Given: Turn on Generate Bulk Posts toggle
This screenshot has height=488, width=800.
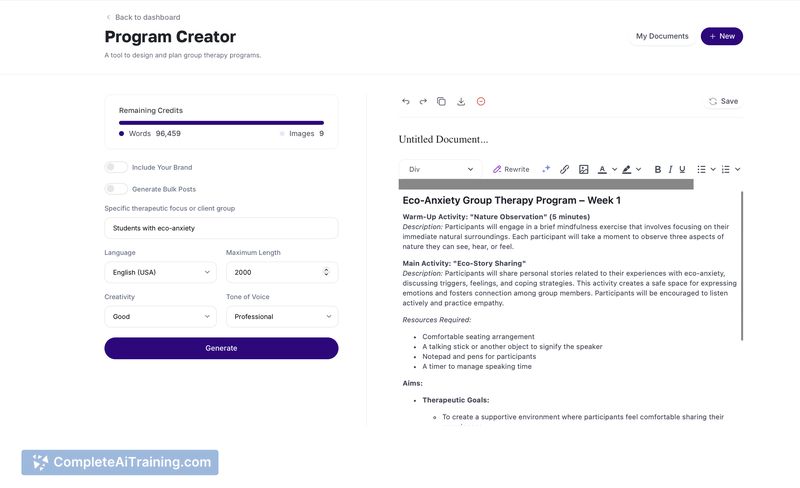Looking at the screenshot, I should (117, 189).
